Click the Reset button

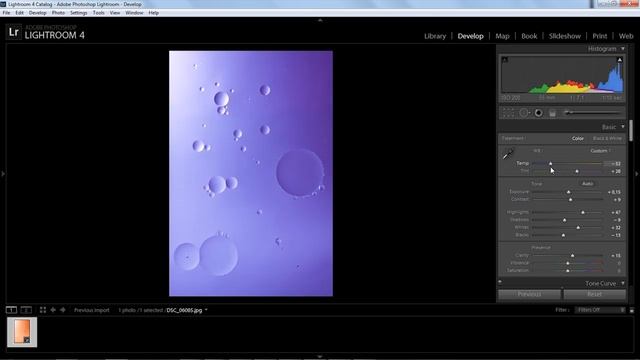pos(595,294)
